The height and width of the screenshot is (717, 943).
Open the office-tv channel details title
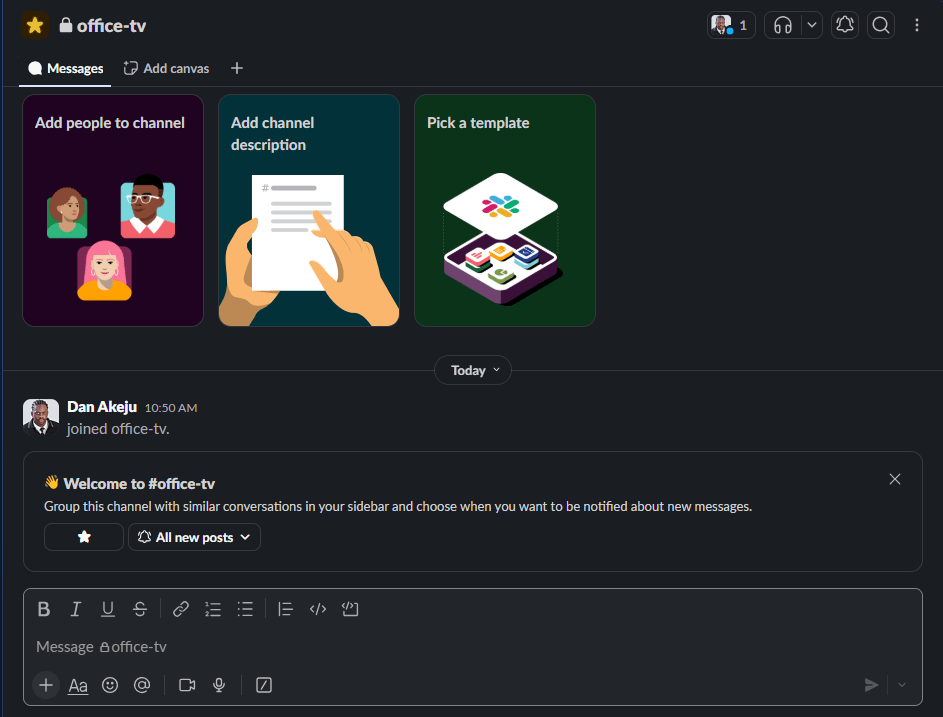[x=103, y=26]
